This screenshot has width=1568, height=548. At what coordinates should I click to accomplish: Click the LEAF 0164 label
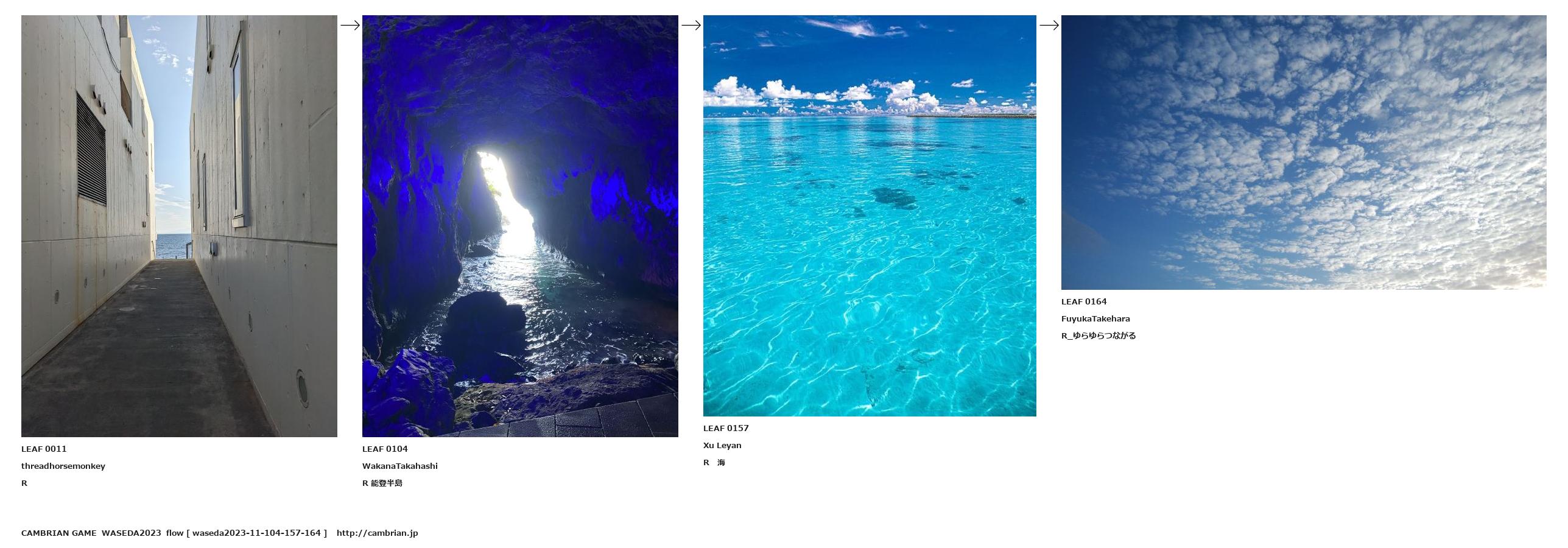point(1084,301)
